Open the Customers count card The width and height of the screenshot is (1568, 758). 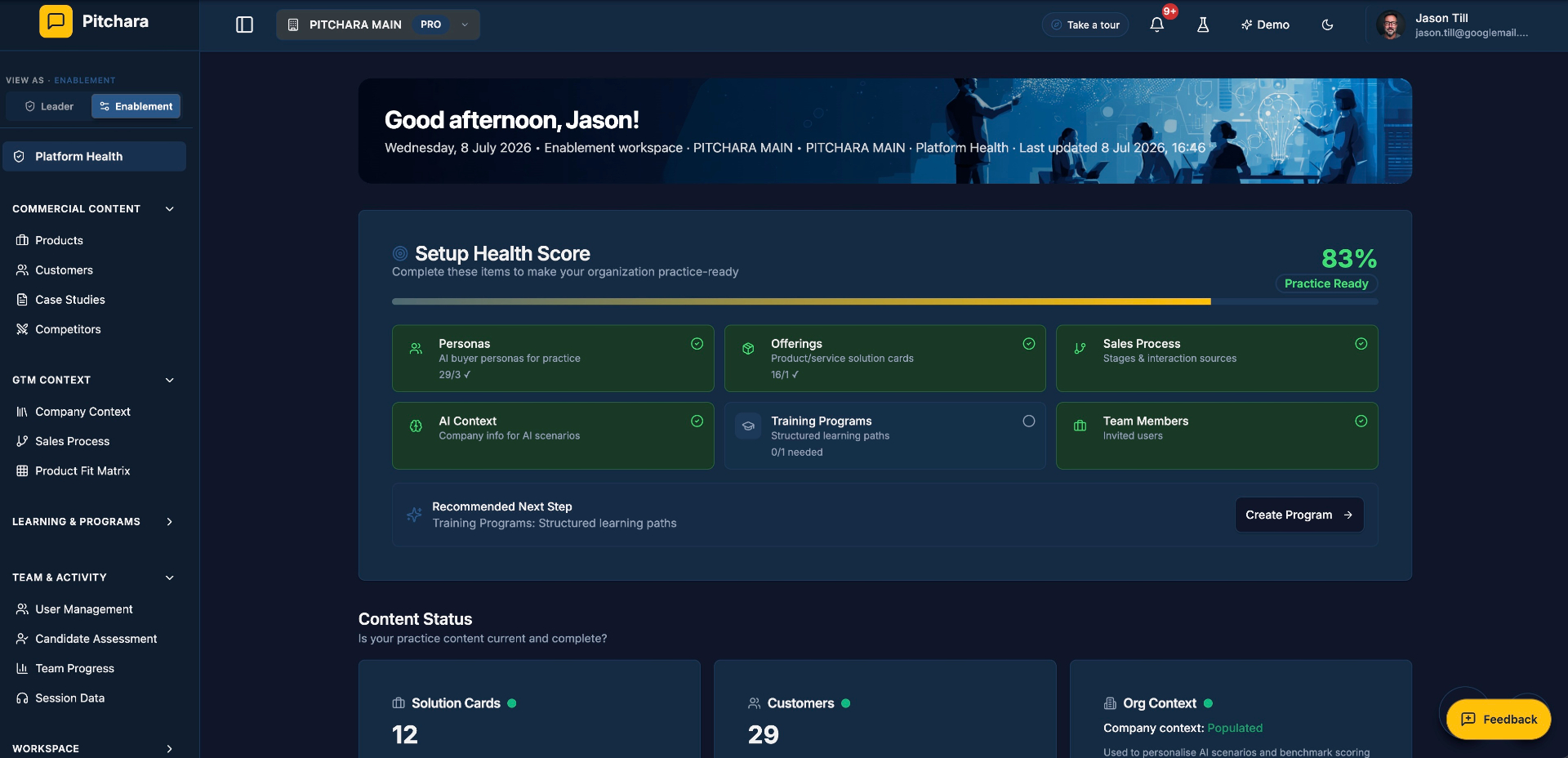pos(885,709)
